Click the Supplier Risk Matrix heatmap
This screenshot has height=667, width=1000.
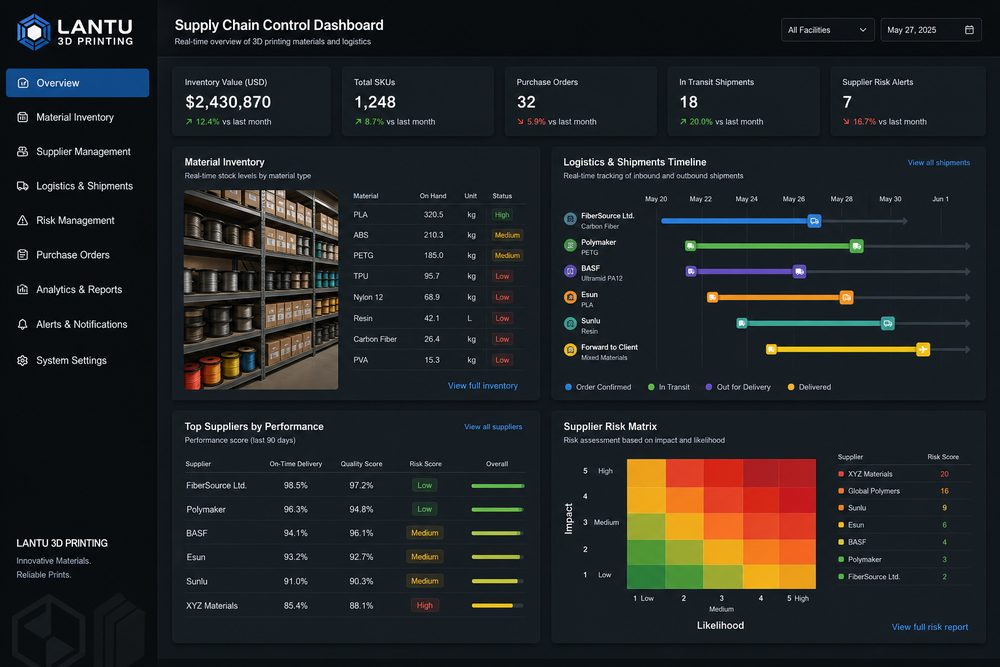coord(721,524)
